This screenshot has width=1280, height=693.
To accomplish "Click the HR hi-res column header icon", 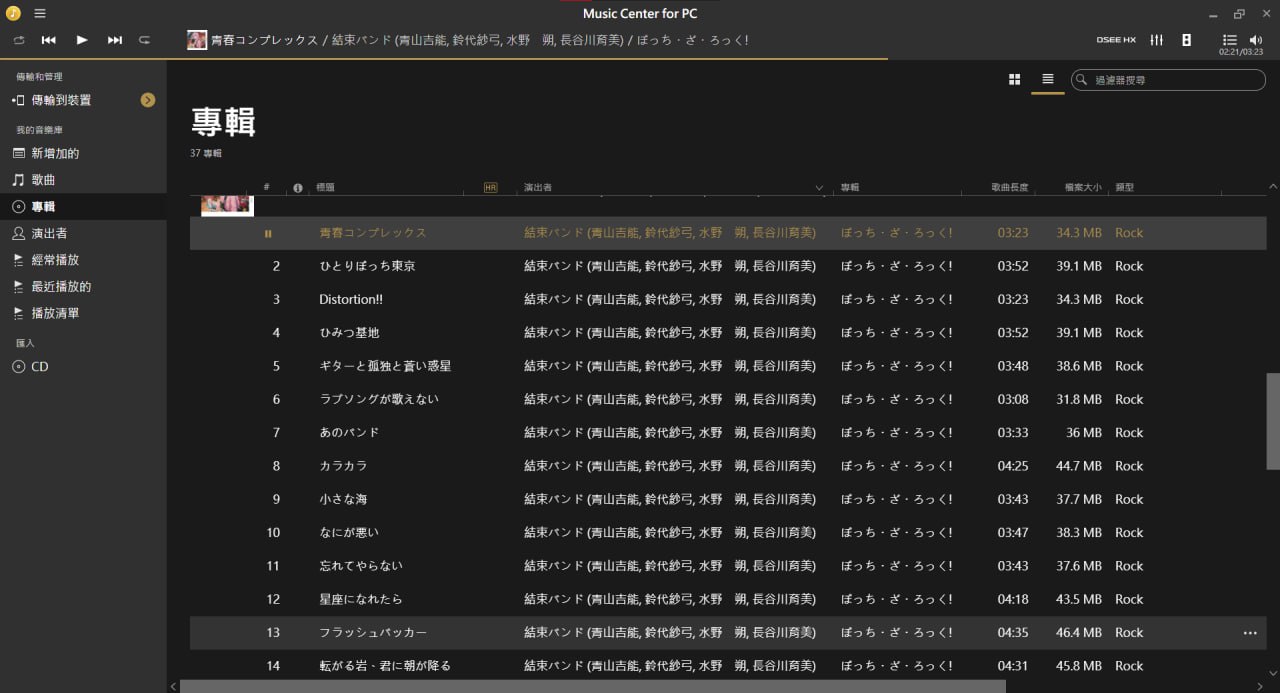I will point(490,187).
